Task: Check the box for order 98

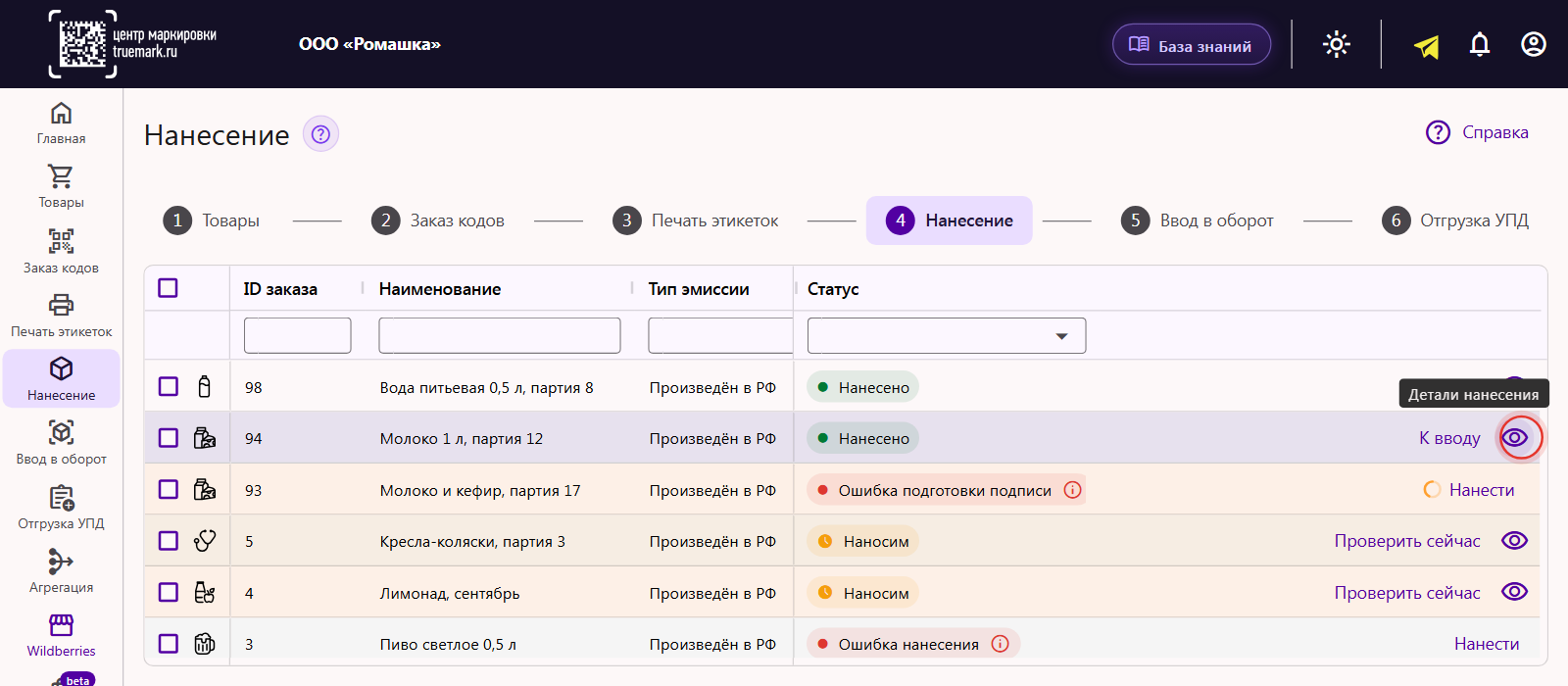Action: [169, 387]
